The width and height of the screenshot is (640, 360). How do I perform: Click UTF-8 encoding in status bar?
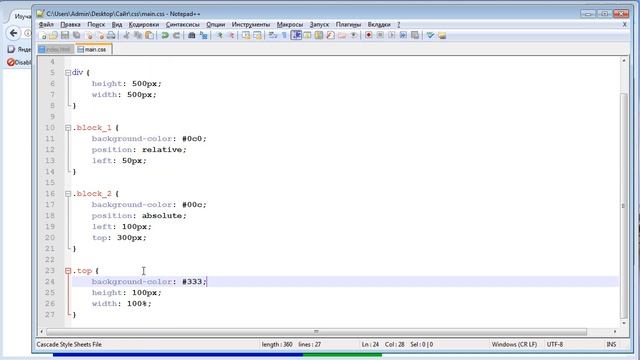(x=555, y=344)
